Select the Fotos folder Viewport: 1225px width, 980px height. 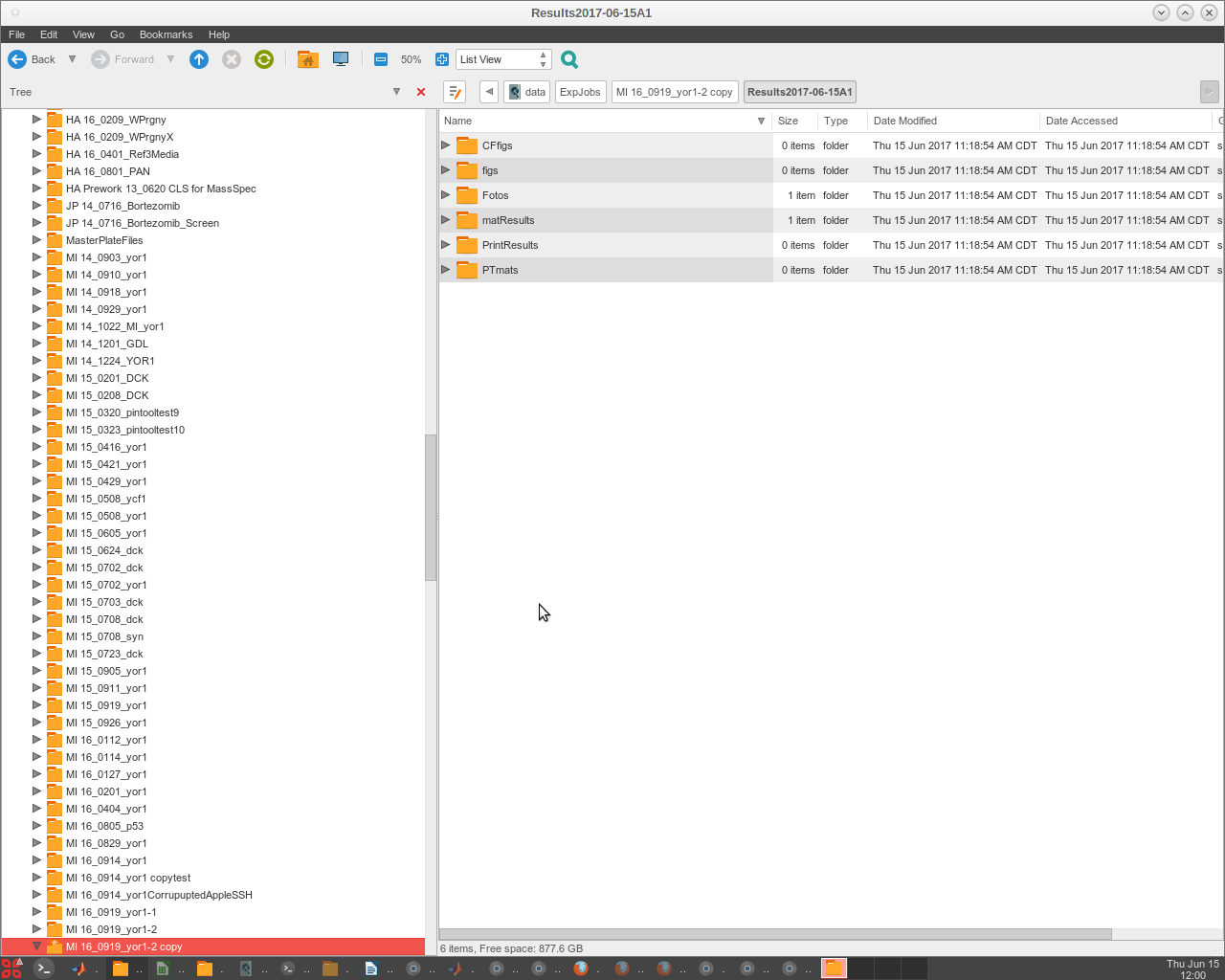pyautogui.click(x=495, y=195)
